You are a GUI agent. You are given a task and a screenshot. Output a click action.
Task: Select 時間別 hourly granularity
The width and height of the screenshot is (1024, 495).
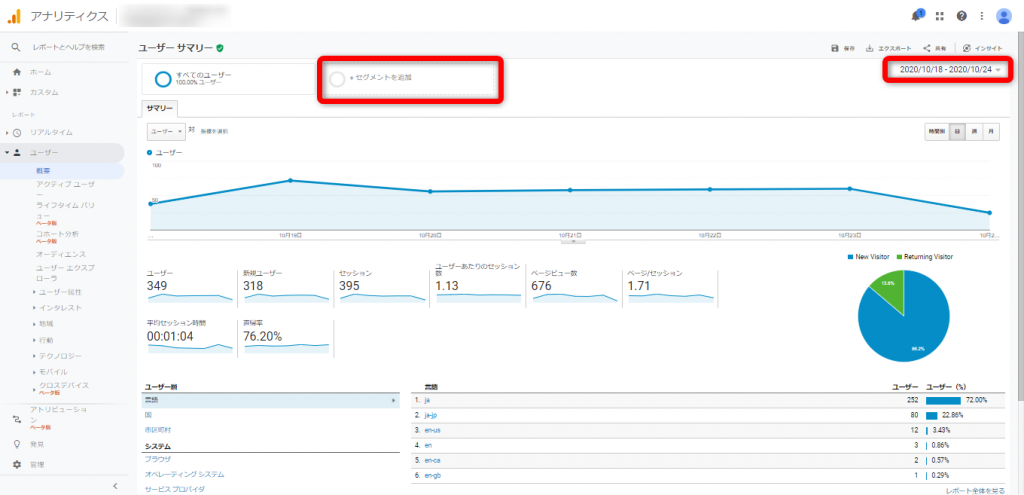pos(937,131)
